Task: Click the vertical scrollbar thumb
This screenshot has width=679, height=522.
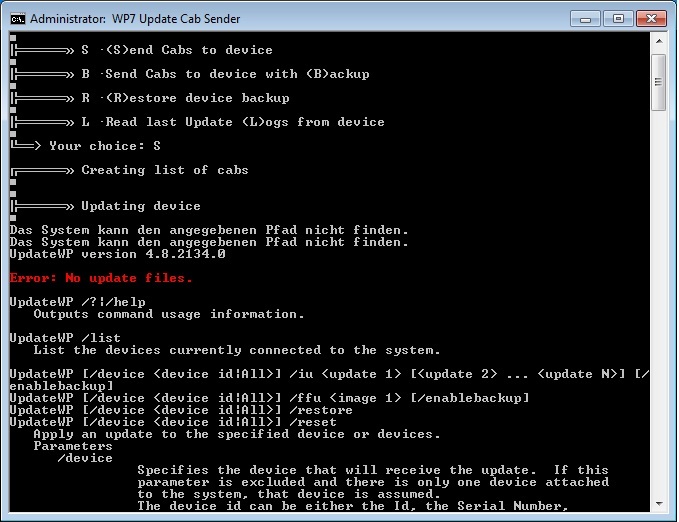Action: click(659, 82)
